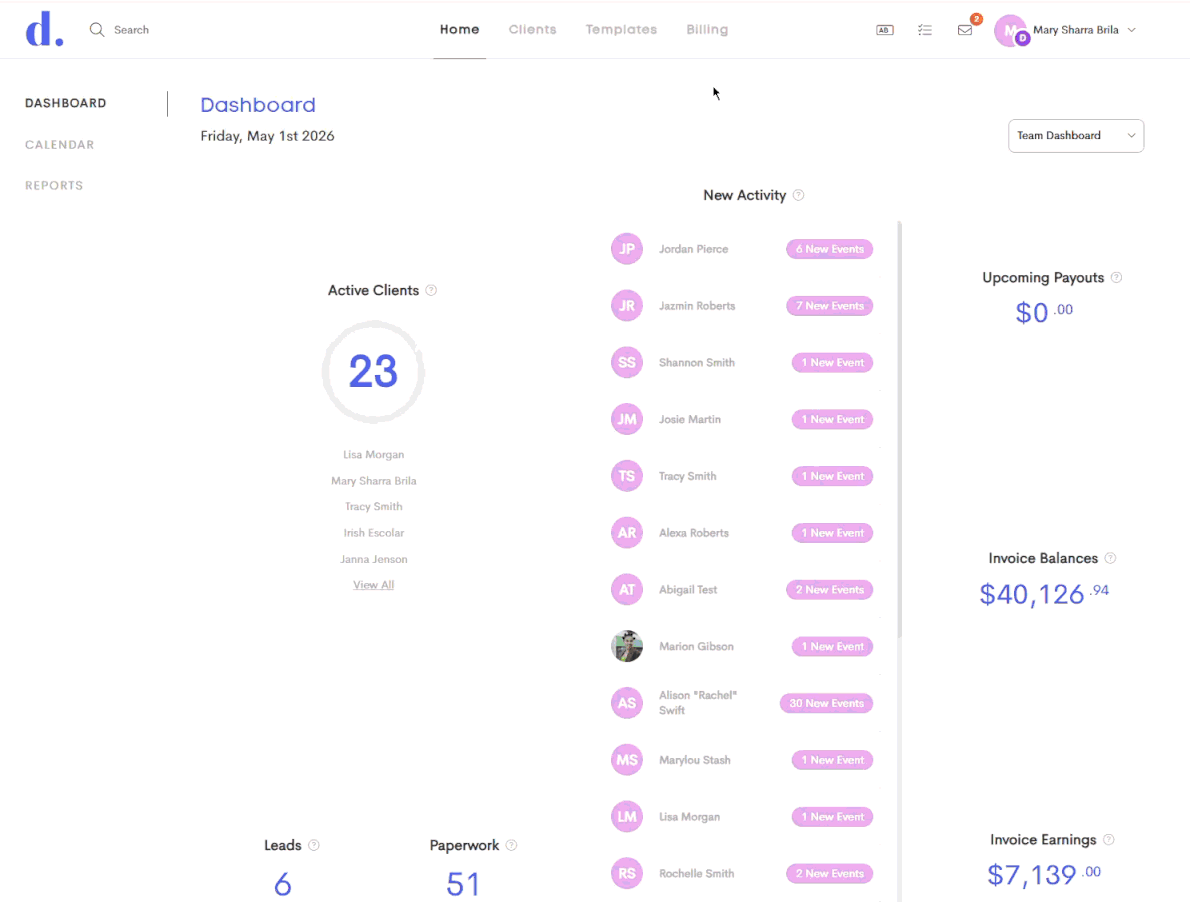This screenshot has height=902, width=1190.
Task: Click the New Activity list scrollbar
Action: (899, 429)
